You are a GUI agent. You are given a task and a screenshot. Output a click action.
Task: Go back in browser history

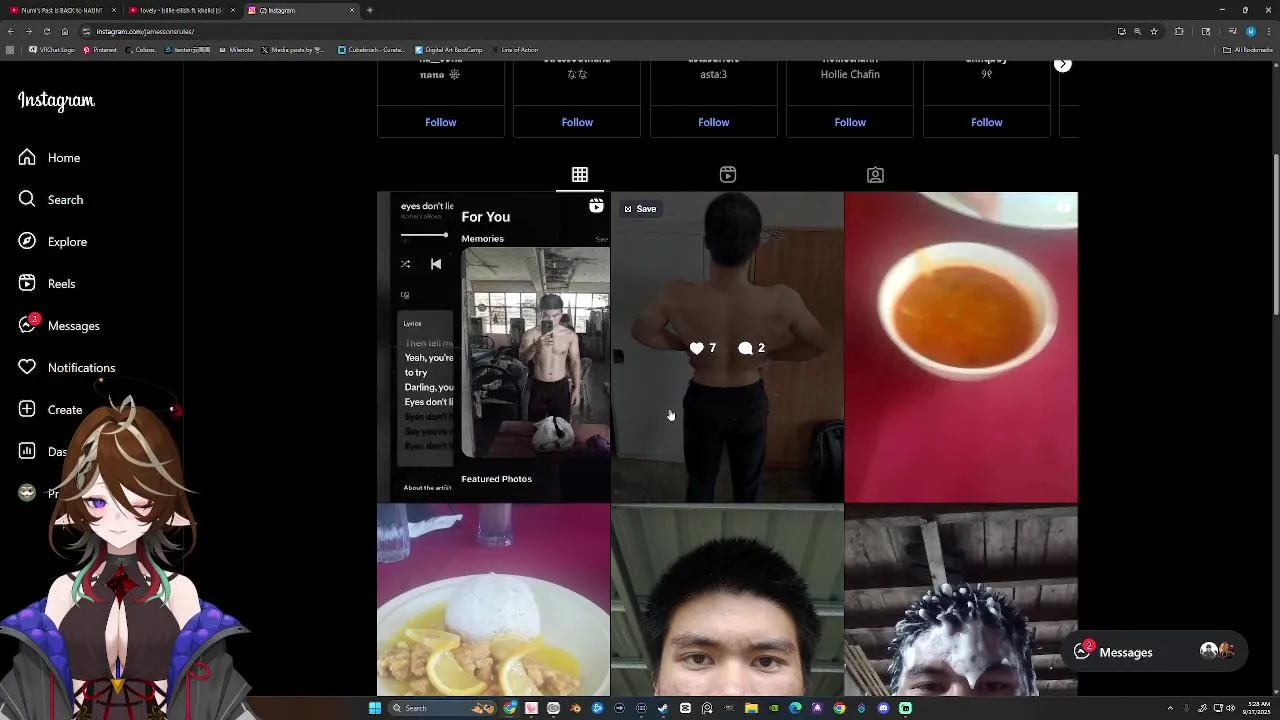(11, 31)
